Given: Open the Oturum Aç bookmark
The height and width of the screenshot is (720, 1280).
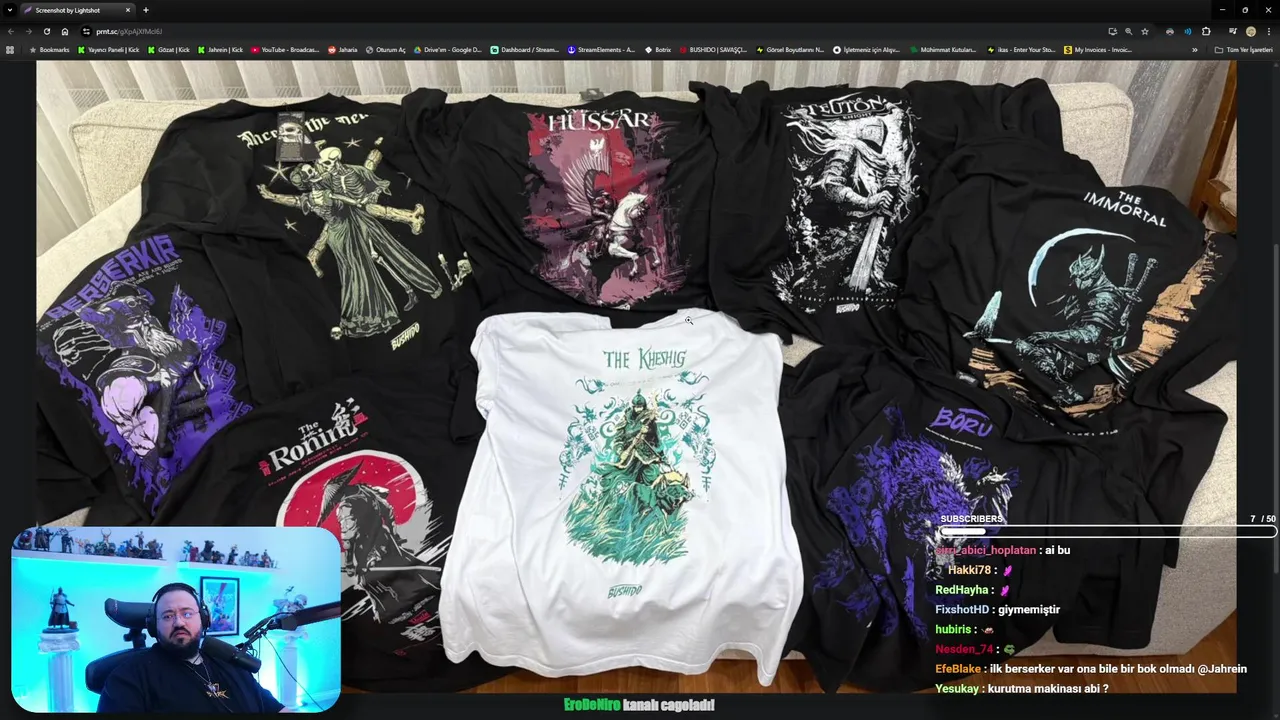Looking at the screenshot, I should point(385,49).
